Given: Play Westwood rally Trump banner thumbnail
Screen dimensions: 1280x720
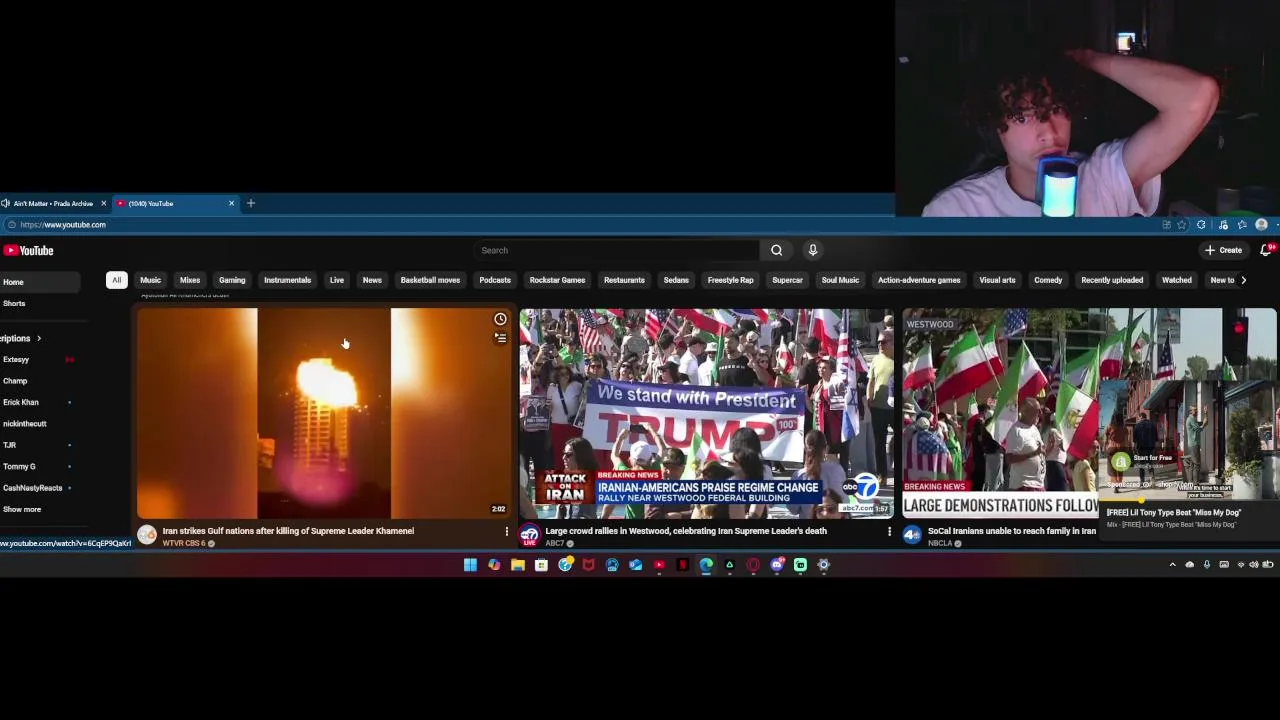Looking at the screenshot, I should (706, 413).
